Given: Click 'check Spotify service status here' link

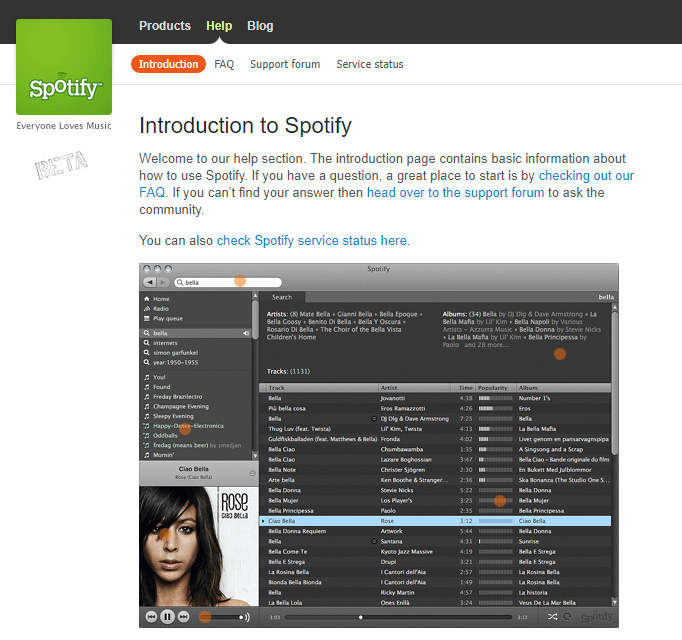Looking at the screenshot, I should pyautogui.click(x=312, y=241).
